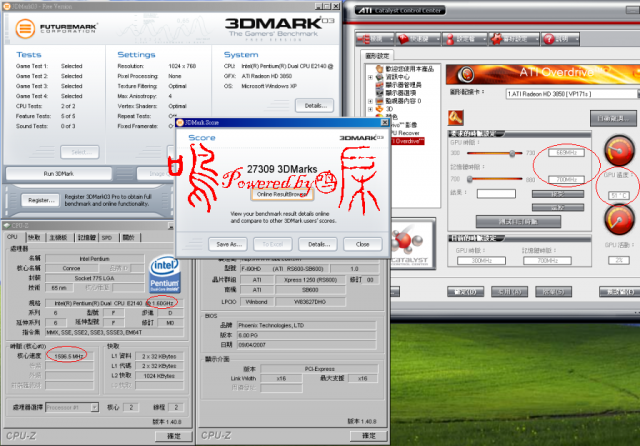Click the GPU temperature gauge dial
The height and width of the screenshot is (446, 640).
619,151
